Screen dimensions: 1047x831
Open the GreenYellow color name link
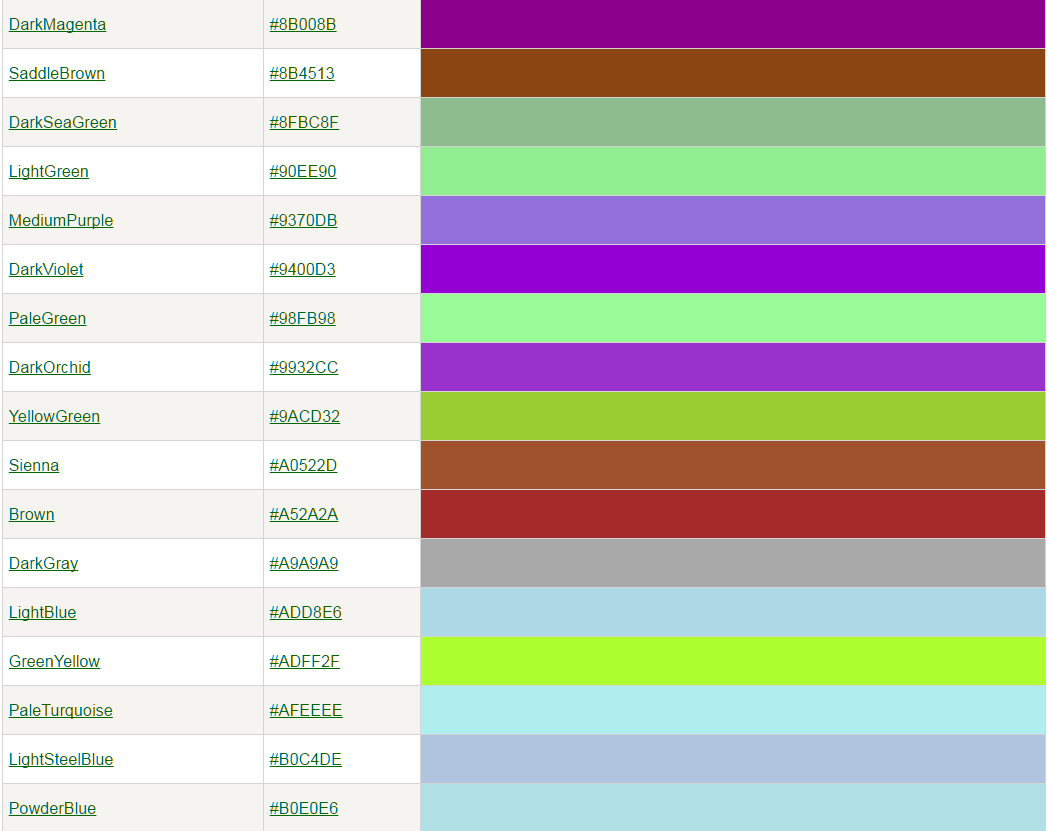[x=54, y=661]
